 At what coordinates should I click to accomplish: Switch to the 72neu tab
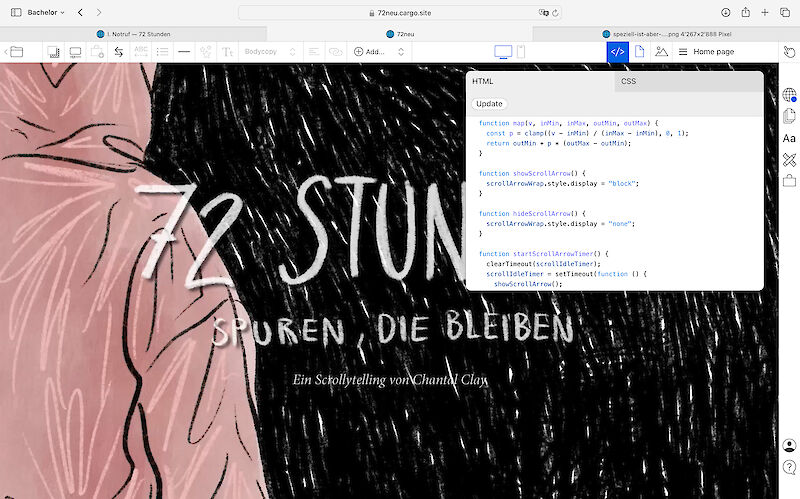[400, 34]
